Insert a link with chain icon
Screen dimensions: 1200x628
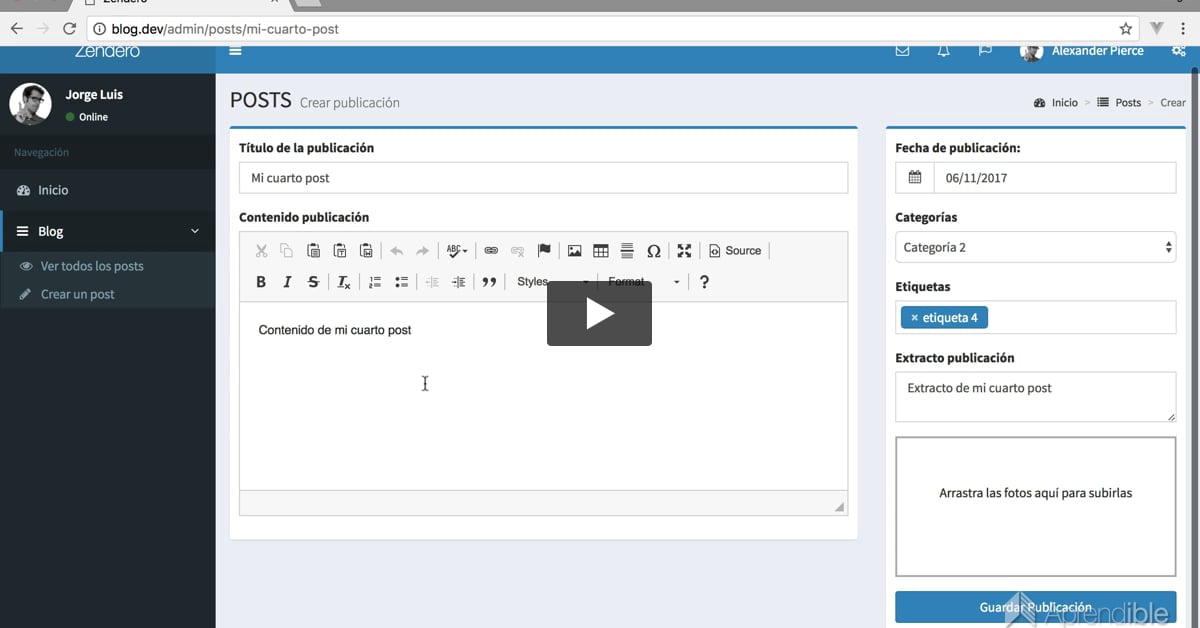point(491,251)
